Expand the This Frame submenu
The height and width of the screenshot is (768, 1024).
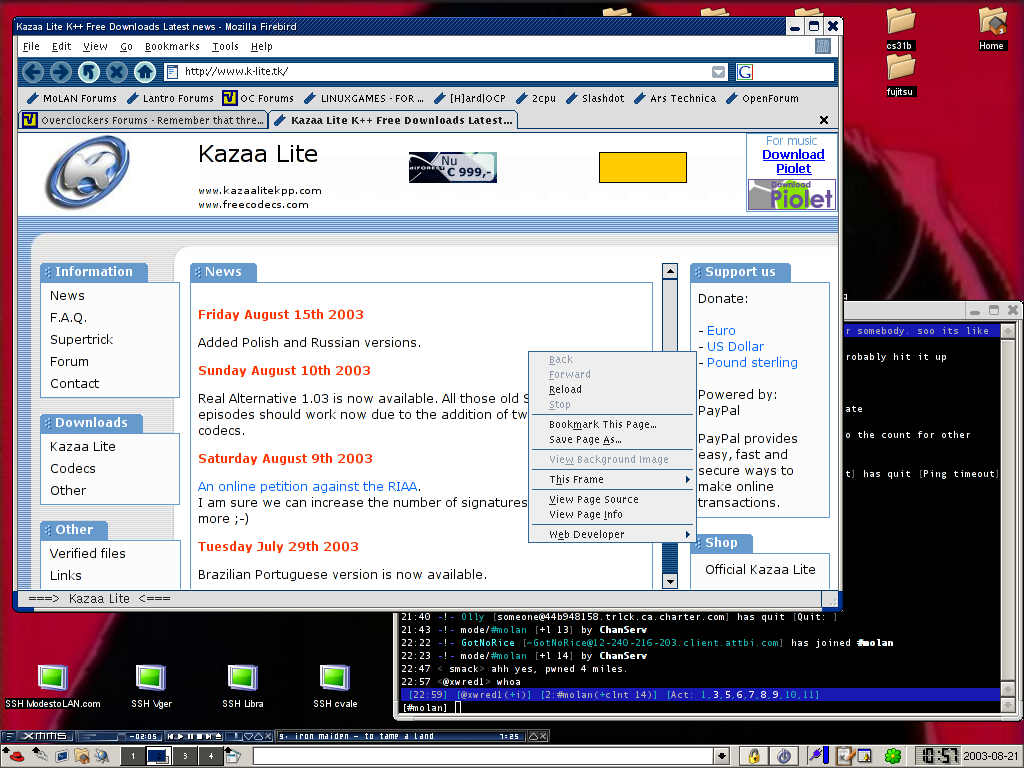[611, 479]
